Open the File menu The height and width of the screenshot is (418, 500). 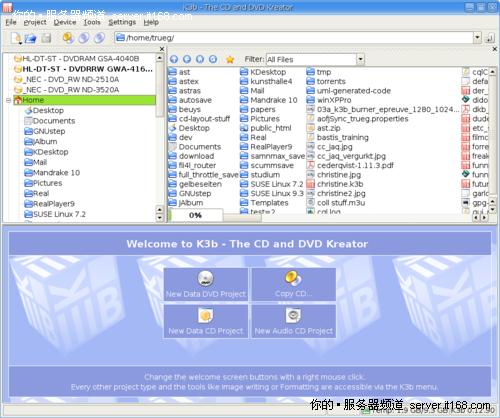(x=11, y=22)
